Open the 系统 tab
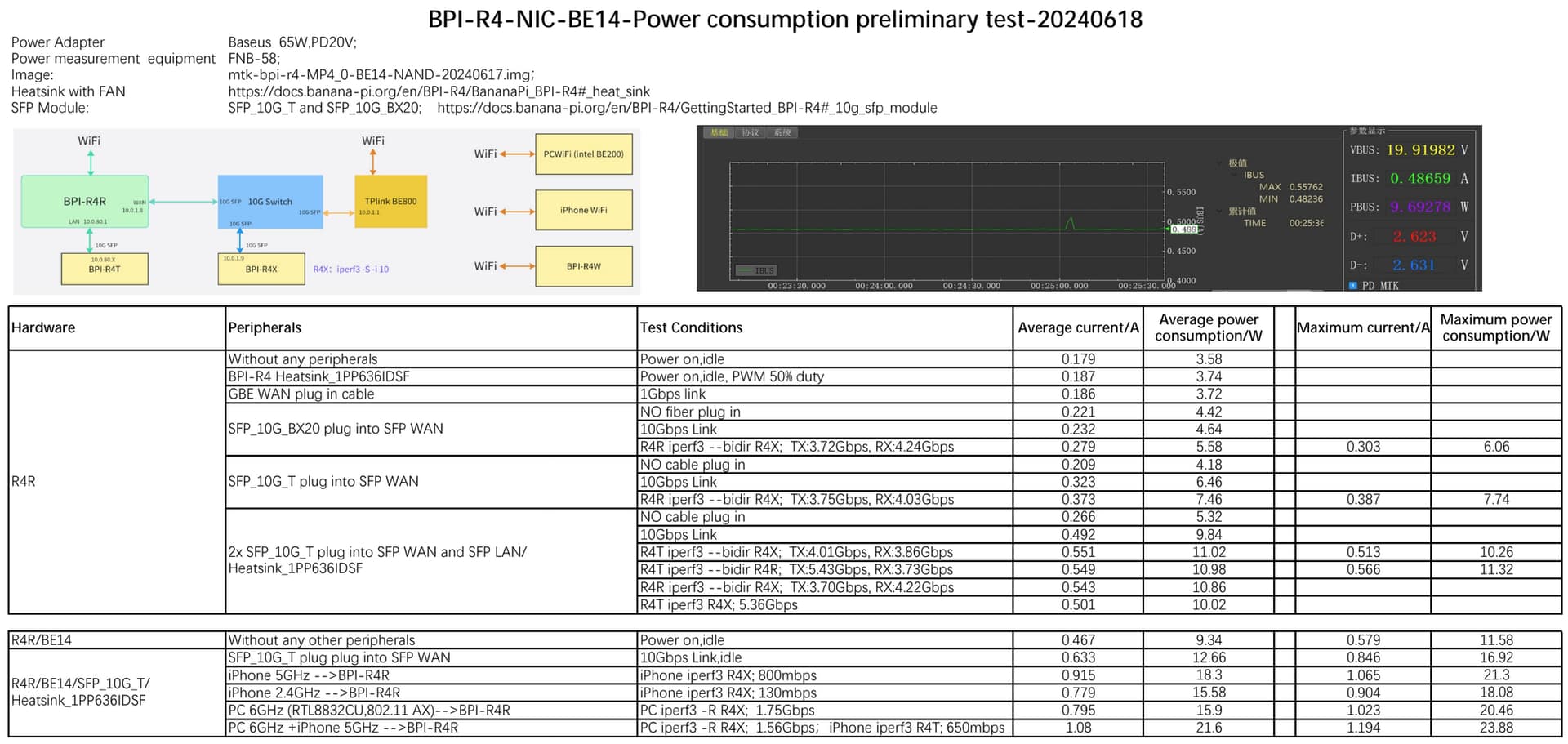Viewport: 1568px width, 744px height. [x=782, y=132]
